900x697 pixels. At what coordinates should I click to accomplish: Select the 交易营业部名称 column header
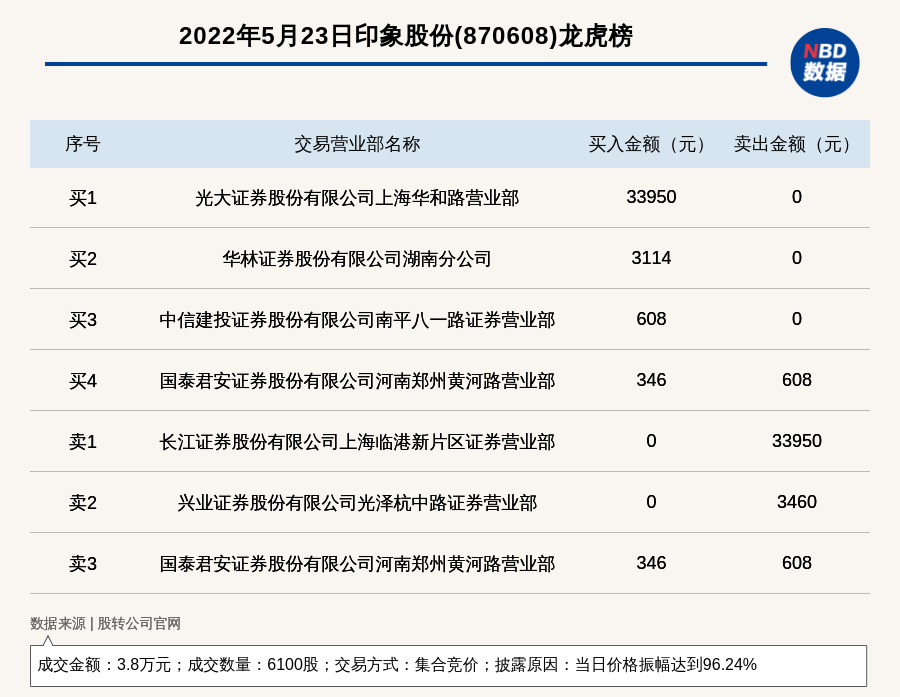(357, 144)
